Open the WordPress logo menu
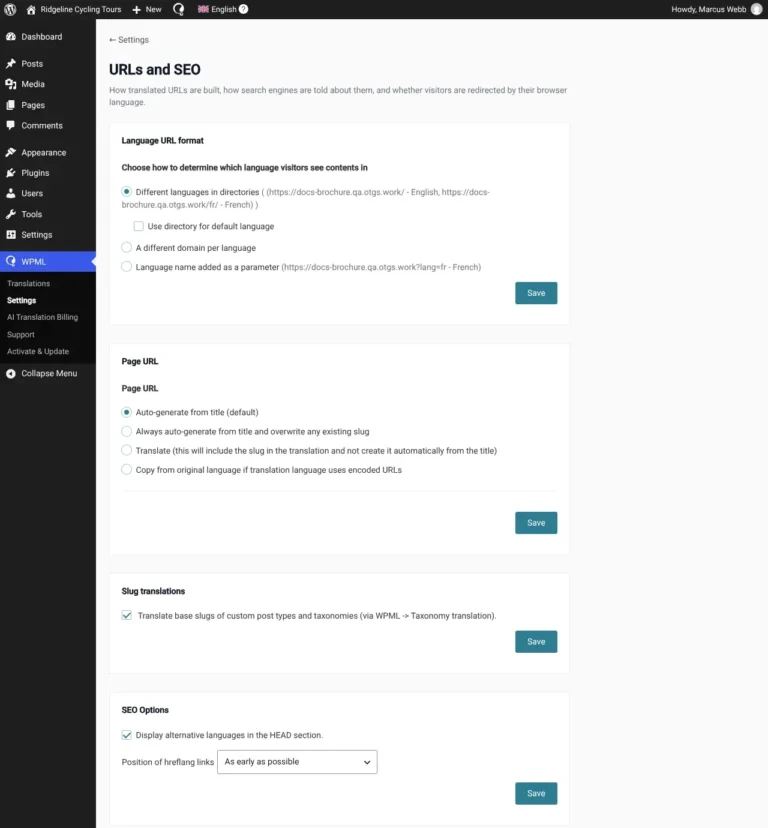The width and height of the screenshot is (768, 828). pyautogui.click(x=10, y=10)
